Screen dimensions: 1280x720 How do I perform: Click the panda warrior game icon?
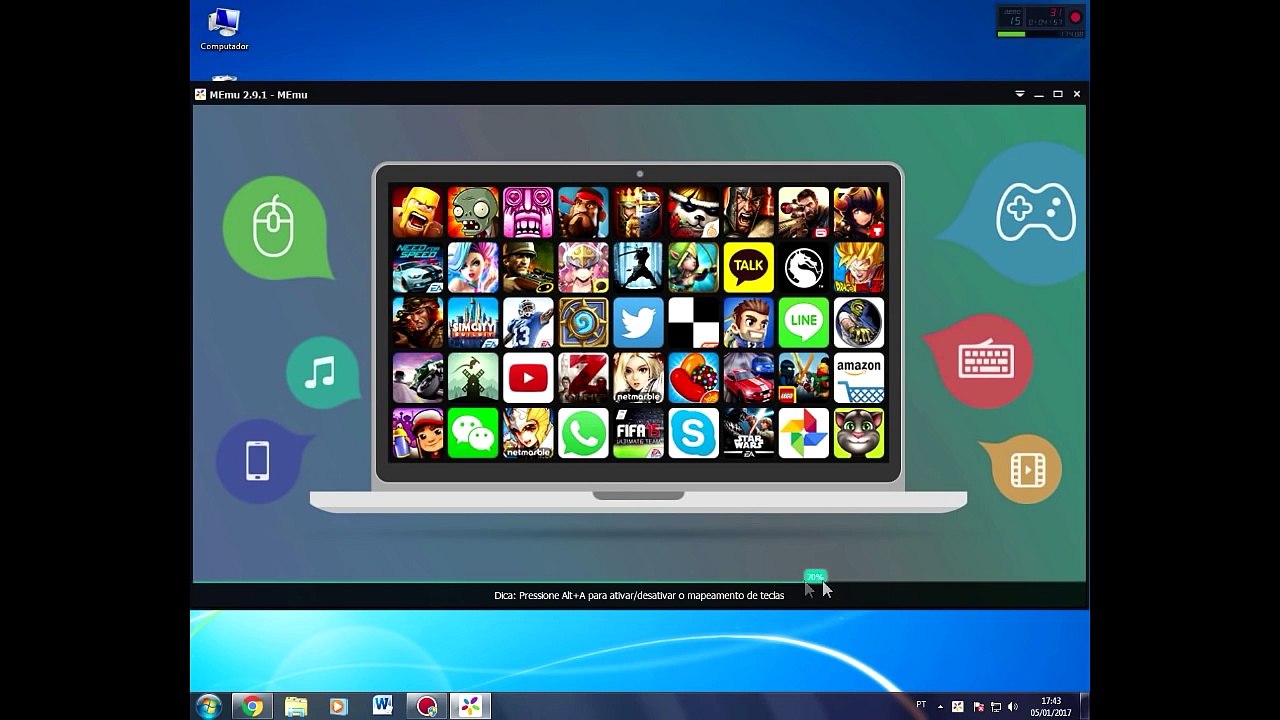coord(693,212)
